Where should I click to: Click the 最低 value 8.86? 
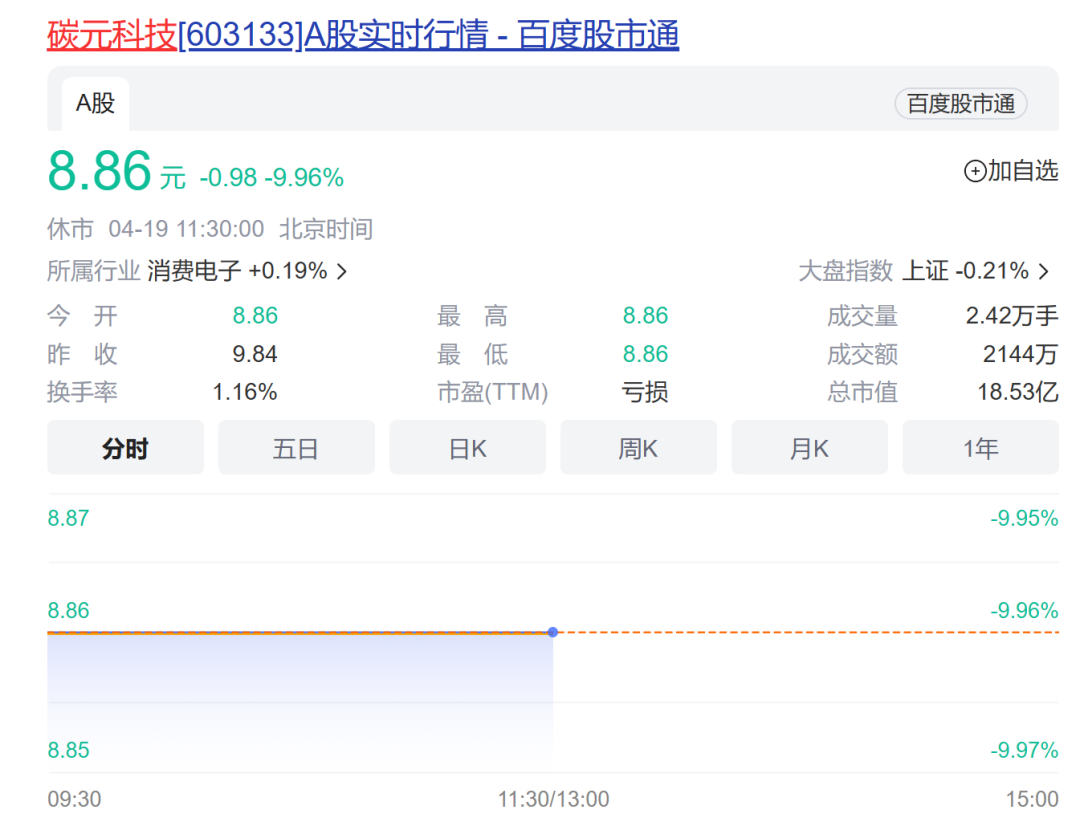645,354
